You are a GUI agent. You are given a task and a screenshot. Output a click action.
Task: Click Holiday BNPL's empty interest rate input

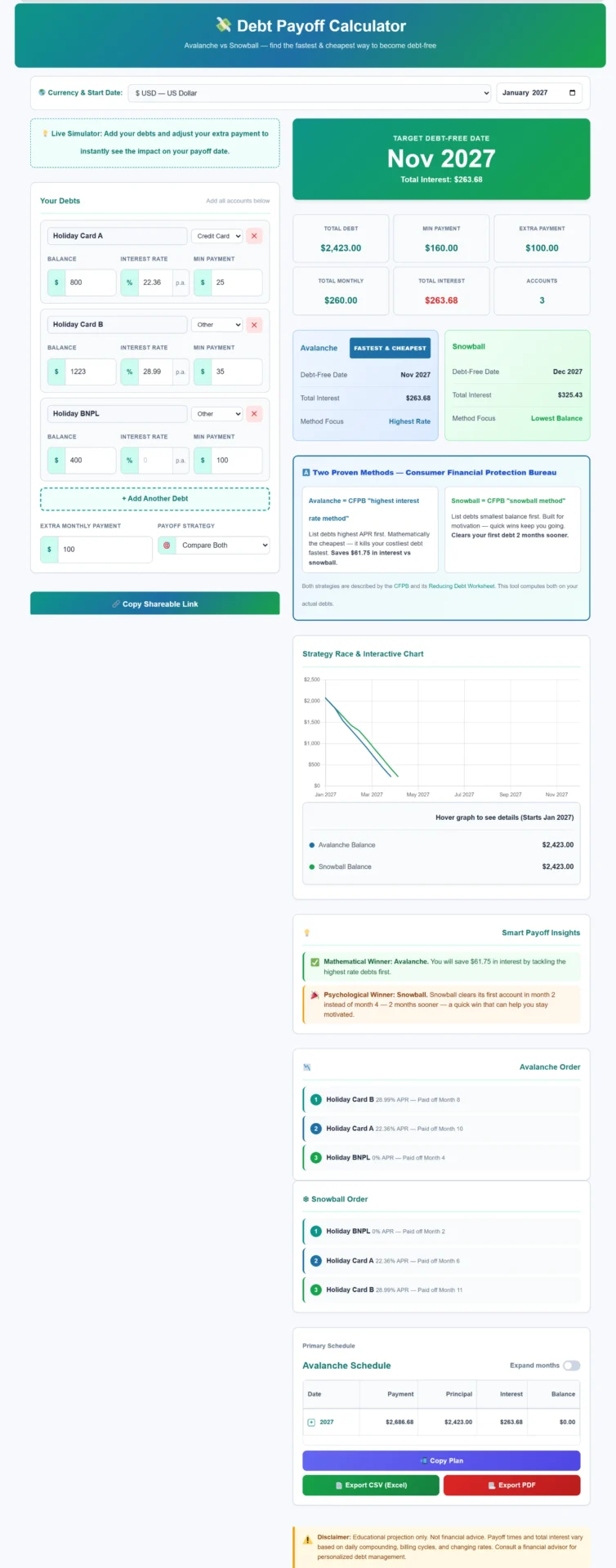click(155, 461)
